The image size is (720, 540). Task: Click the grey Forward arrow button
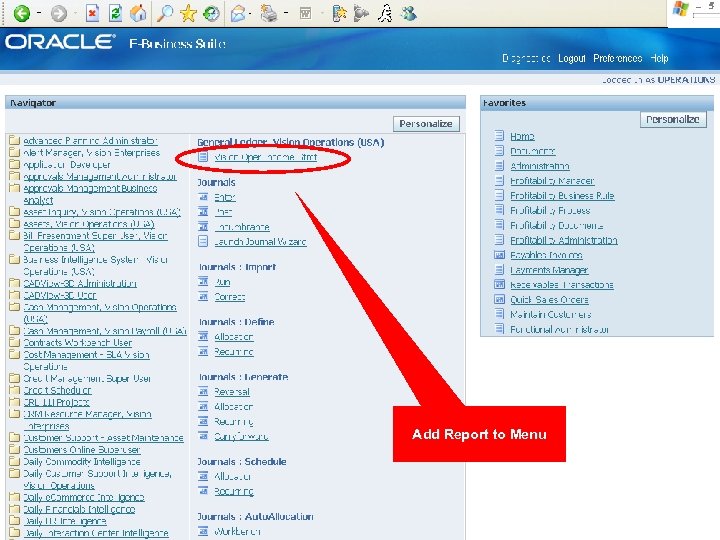click(x=59, y=14)
